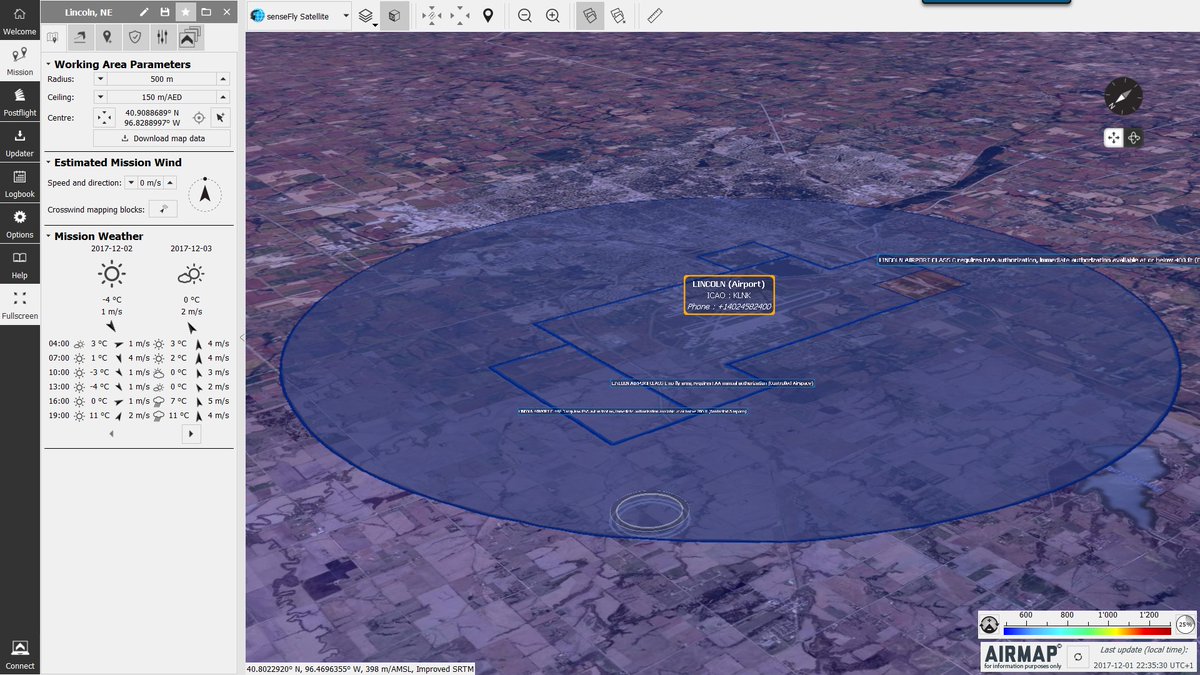Select the ruler measure tool
This screenshot has height=675, width=1200.
[x=655, y=16]
